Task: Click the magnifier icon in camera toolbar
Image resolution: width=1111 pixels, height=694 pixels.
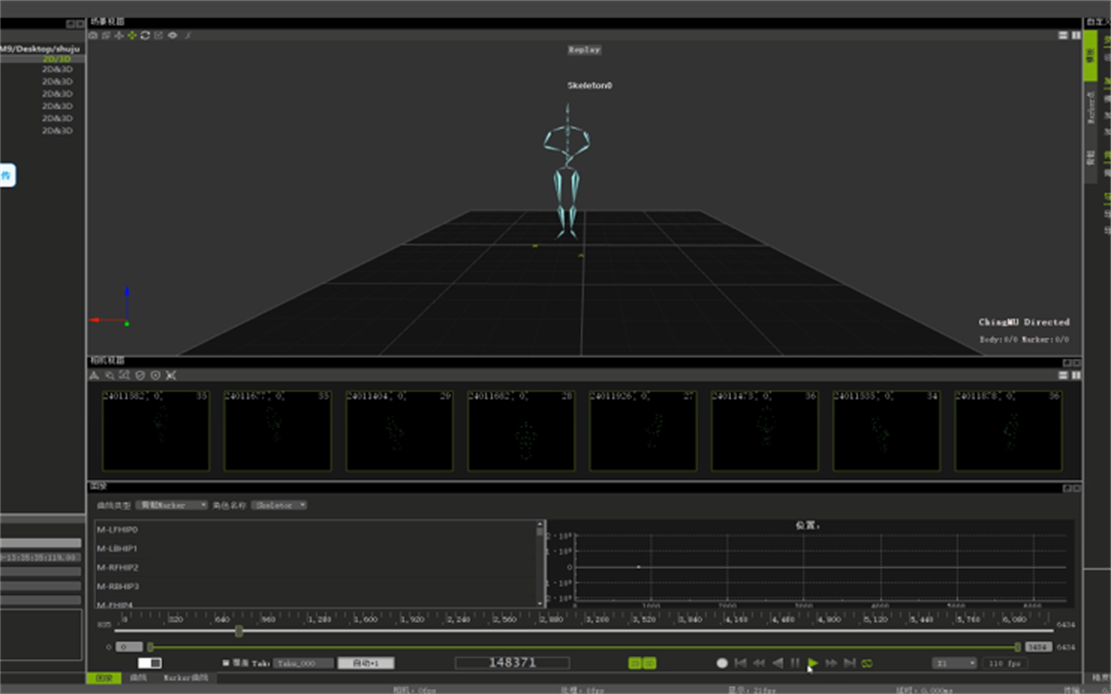Action: coord(109,375)
